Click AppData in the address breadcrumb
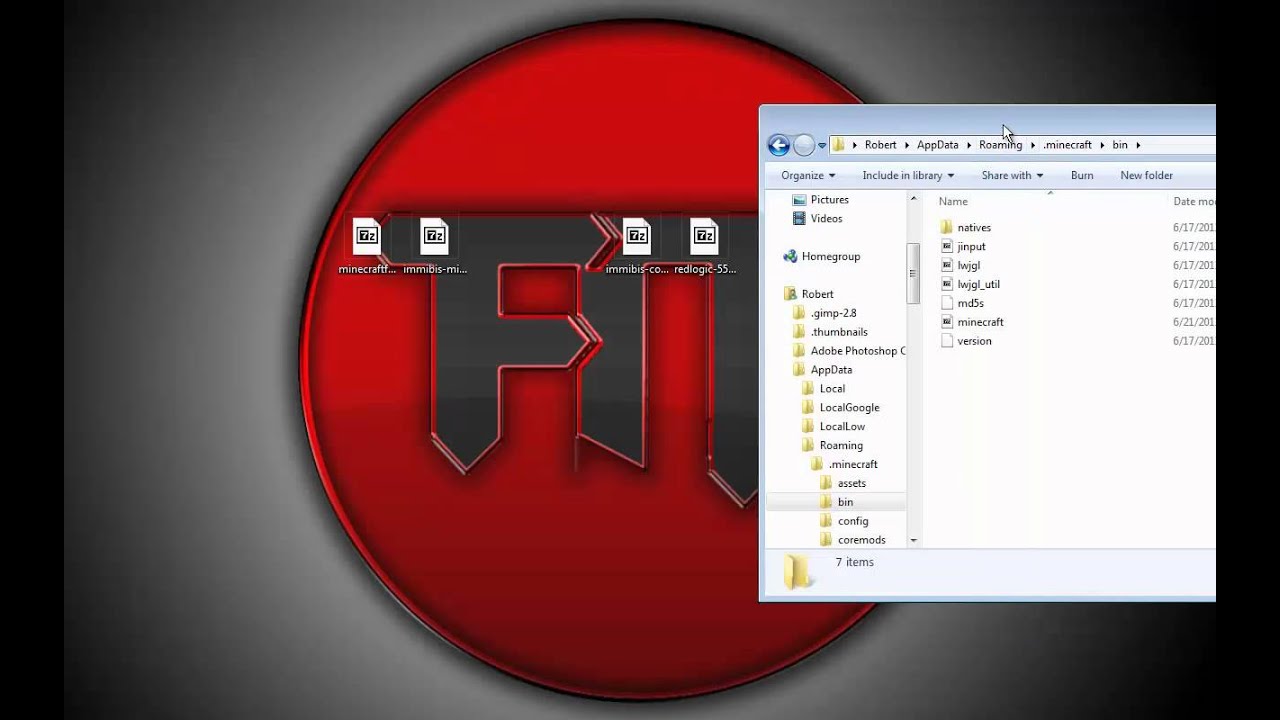The height and width of the screenshot is (720, 1280). pos(938,145)
